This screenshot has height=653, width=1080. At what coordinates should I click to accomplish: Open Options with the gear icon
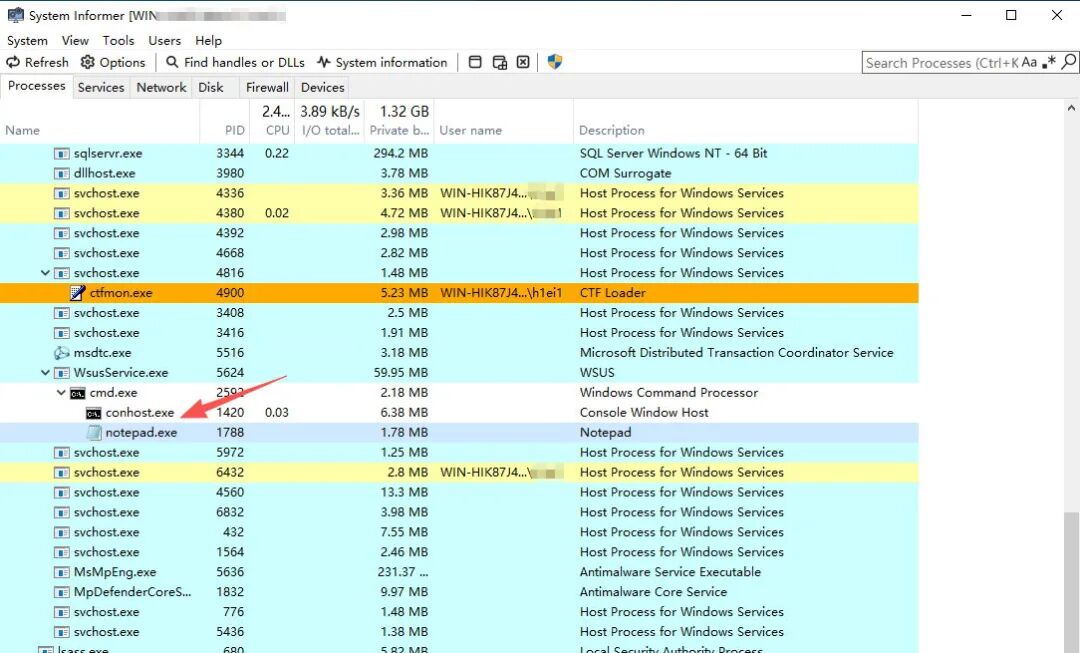click(113, 62)
